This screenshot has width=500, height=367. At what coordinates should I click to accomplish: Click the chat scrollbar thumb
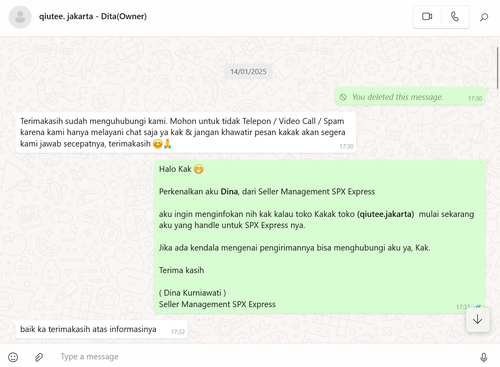498,68
